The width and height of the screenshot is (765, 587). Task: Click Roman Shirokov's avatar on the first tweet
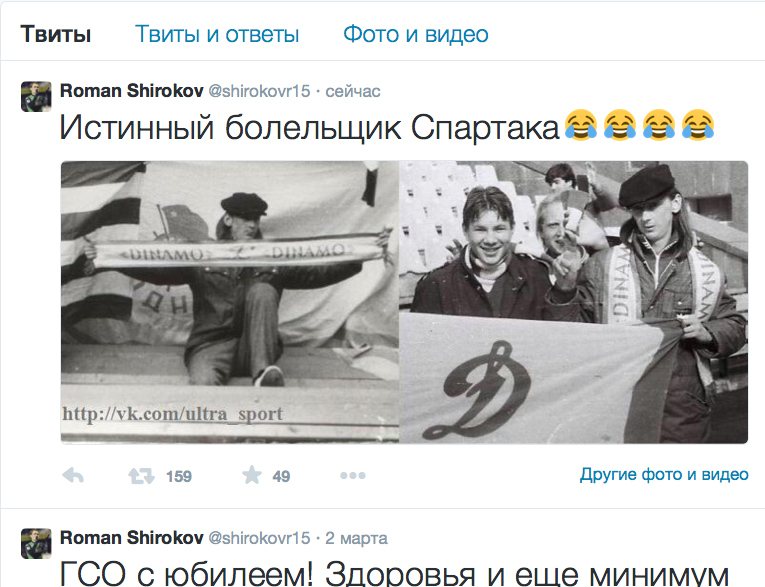point(36,97)
